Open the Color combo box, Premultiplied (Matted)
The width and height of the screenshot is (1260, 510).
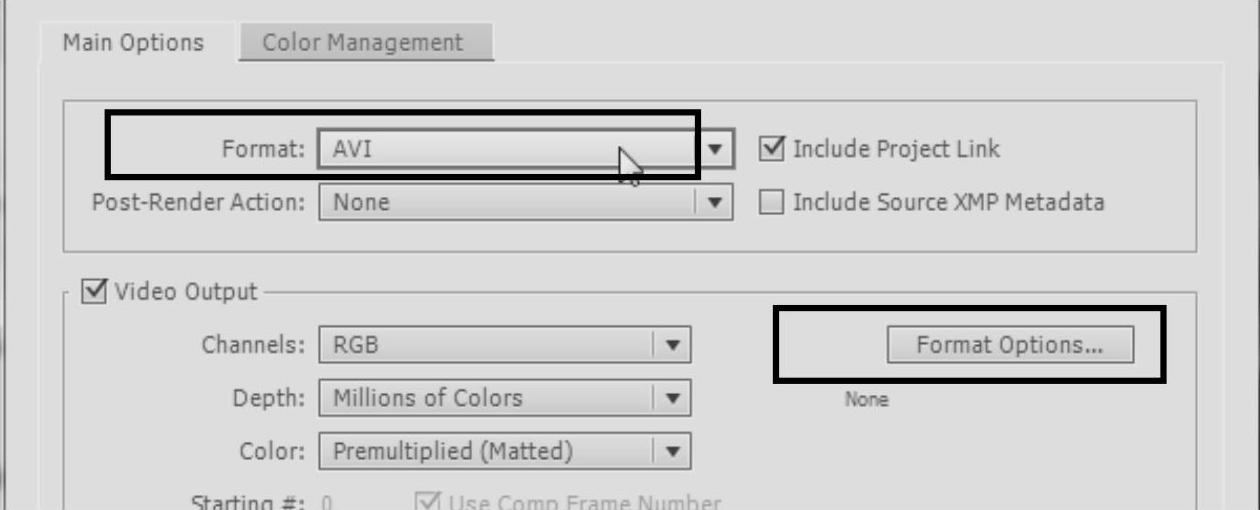pyautogui.click(x=486, y=451)
